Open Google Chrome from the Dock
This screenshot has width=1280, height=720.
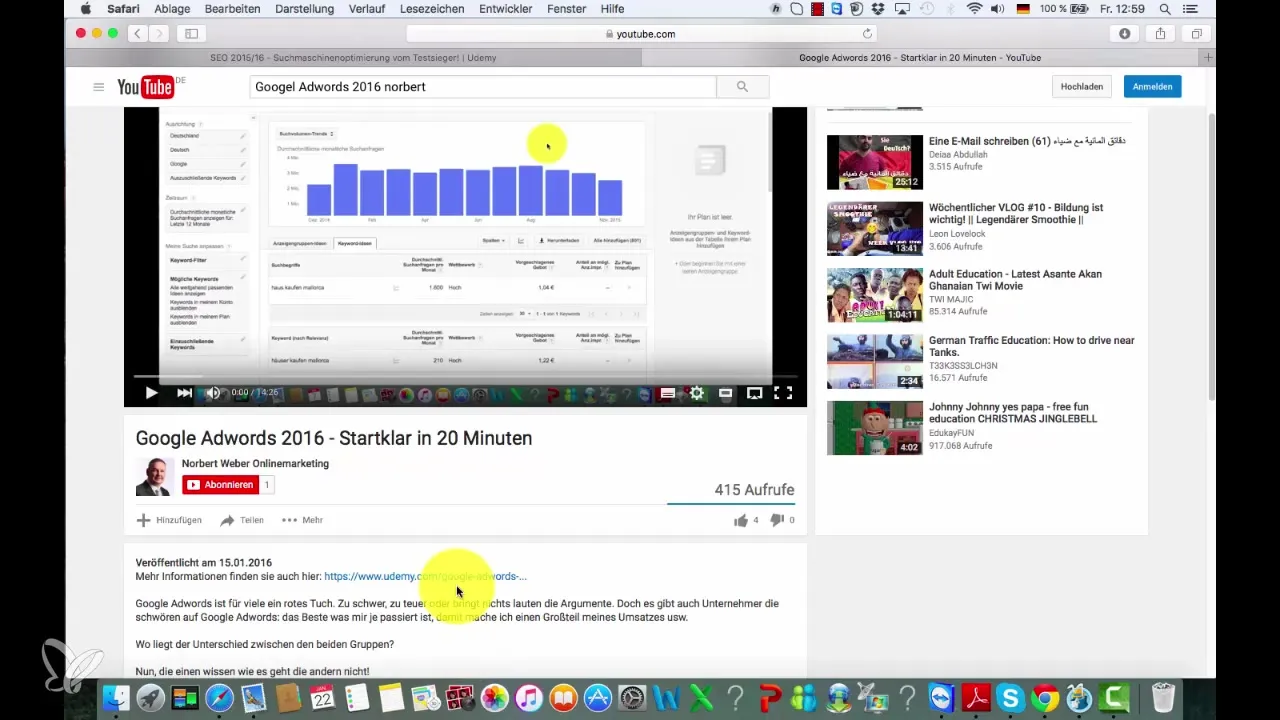[x=1044, y=697]
